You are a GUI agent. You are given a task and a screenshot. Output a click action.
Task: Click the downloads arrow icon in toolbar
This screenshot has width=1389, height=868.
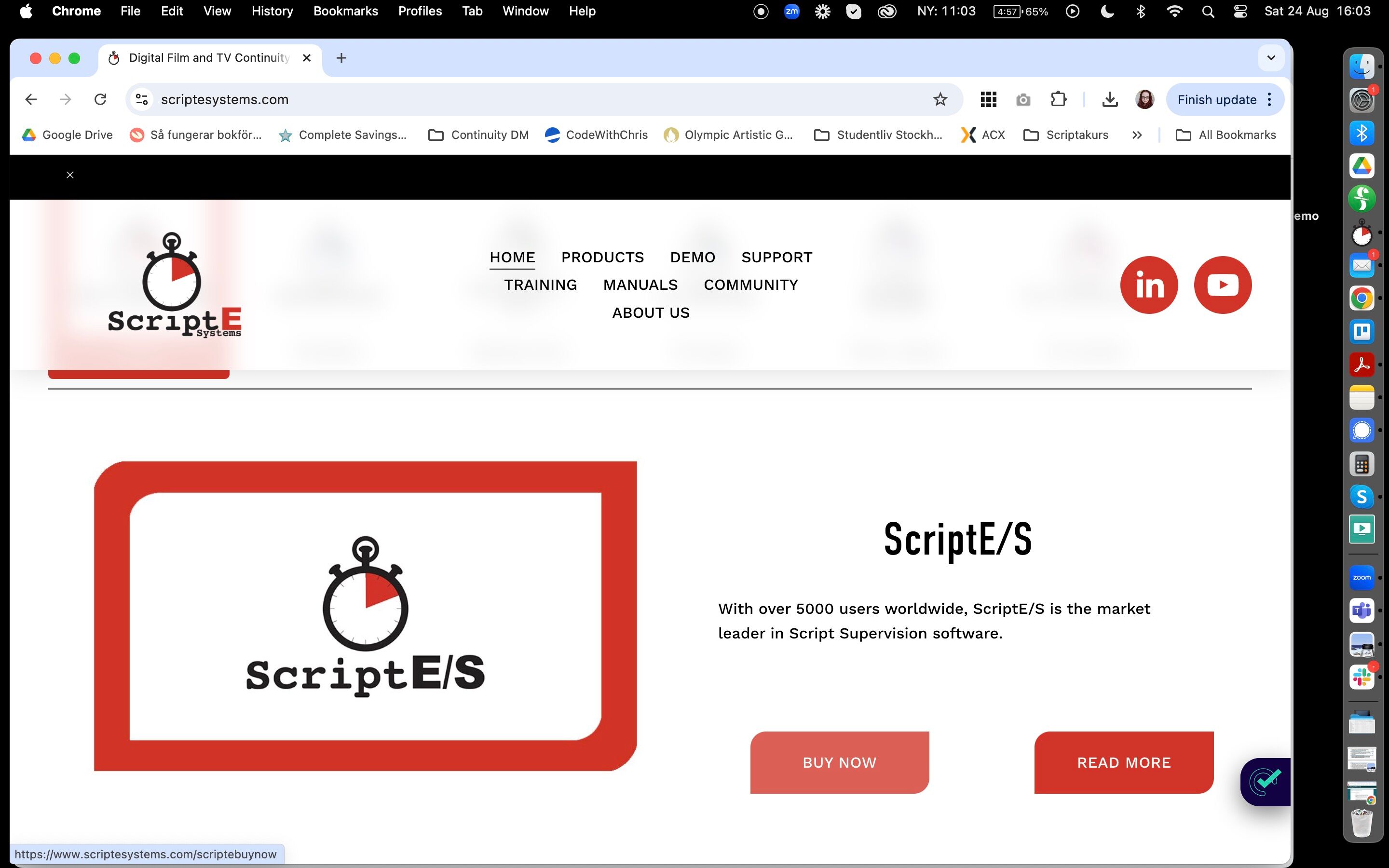click(1109, 100)
